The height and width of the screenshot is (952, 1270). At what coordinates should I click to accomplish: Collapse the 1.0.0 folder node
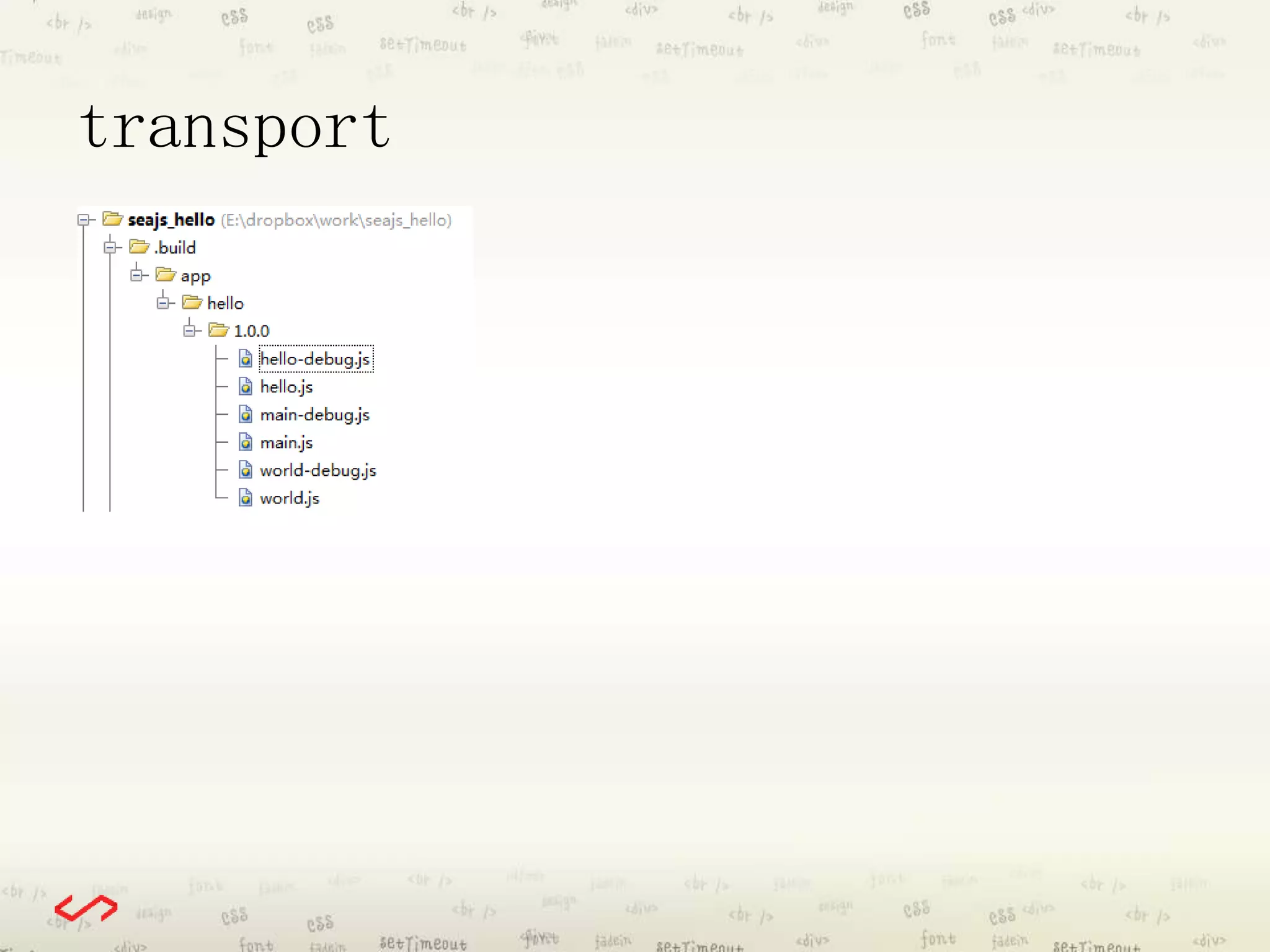[189, 330]
